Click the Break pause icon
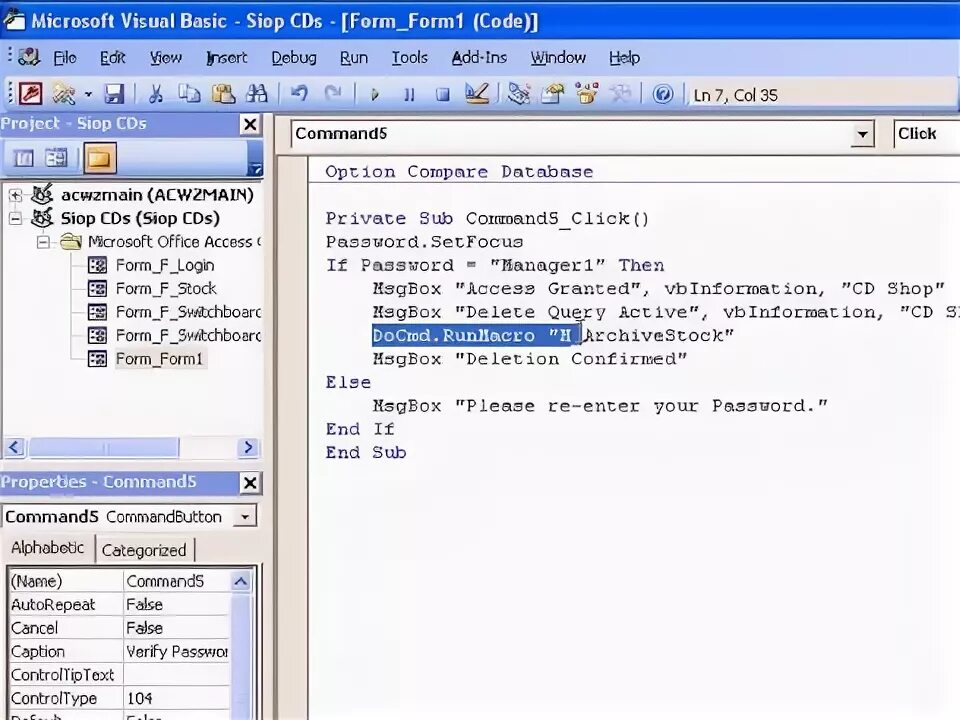 (x=409, y=94)
